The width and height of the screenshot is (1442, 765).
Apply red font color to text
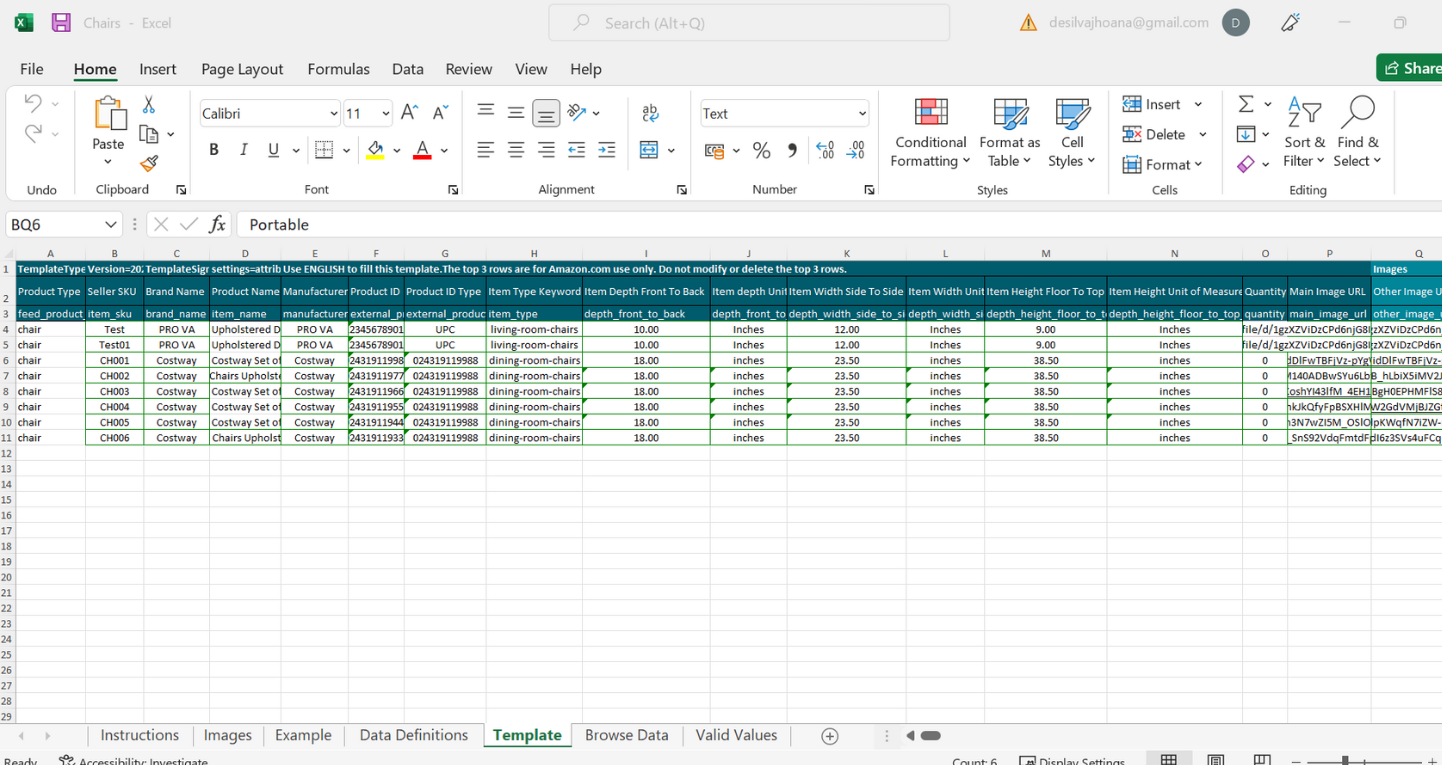(422, 150)
